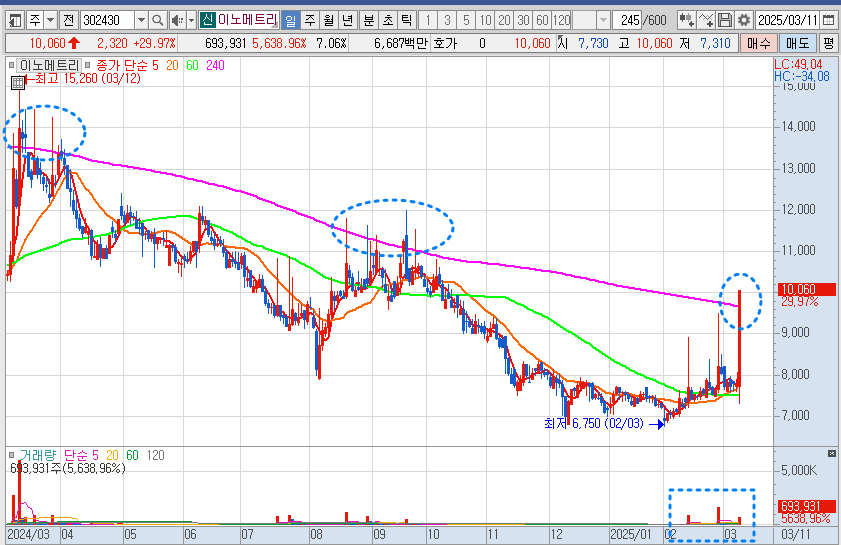Select interval button 120

pyautogui.click(x=562, y=21)
